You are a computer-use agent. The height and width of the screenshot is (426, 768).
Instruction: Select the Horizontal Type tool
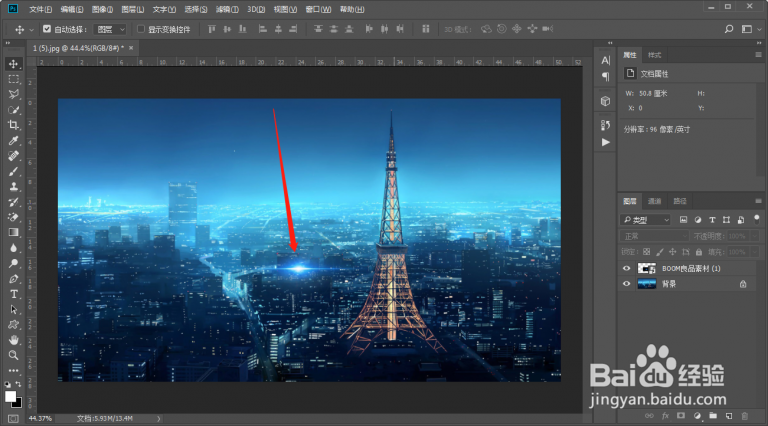[x=13, y=294]
